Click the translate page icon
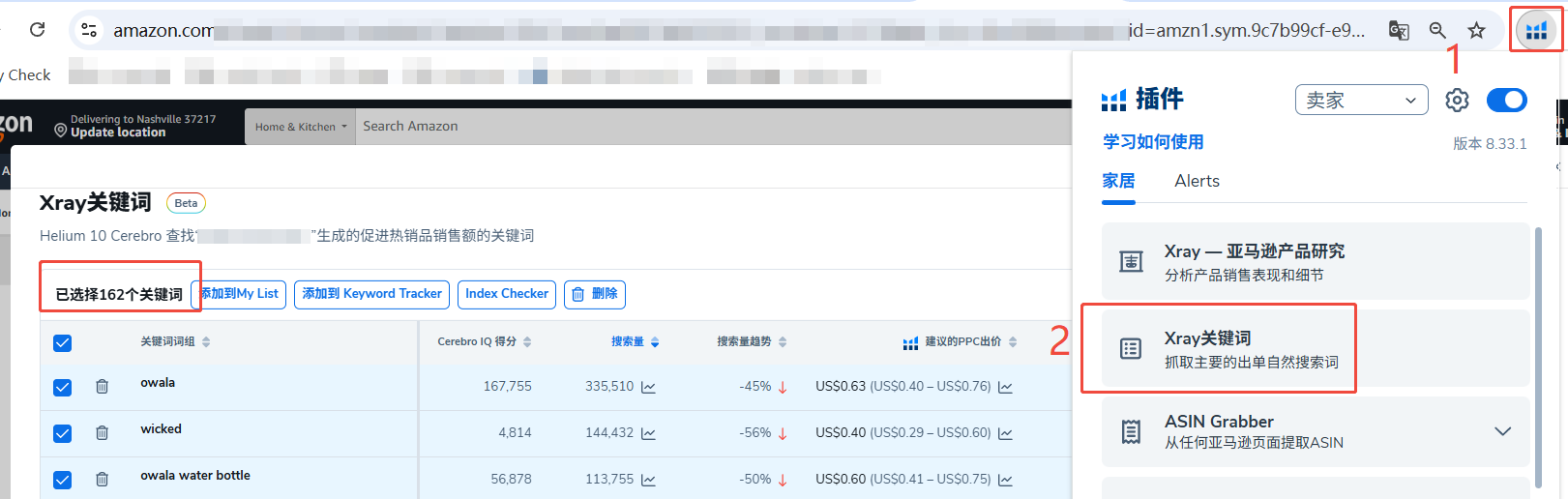Viewport: 1568px width, 499px height. pos(1399,30)
